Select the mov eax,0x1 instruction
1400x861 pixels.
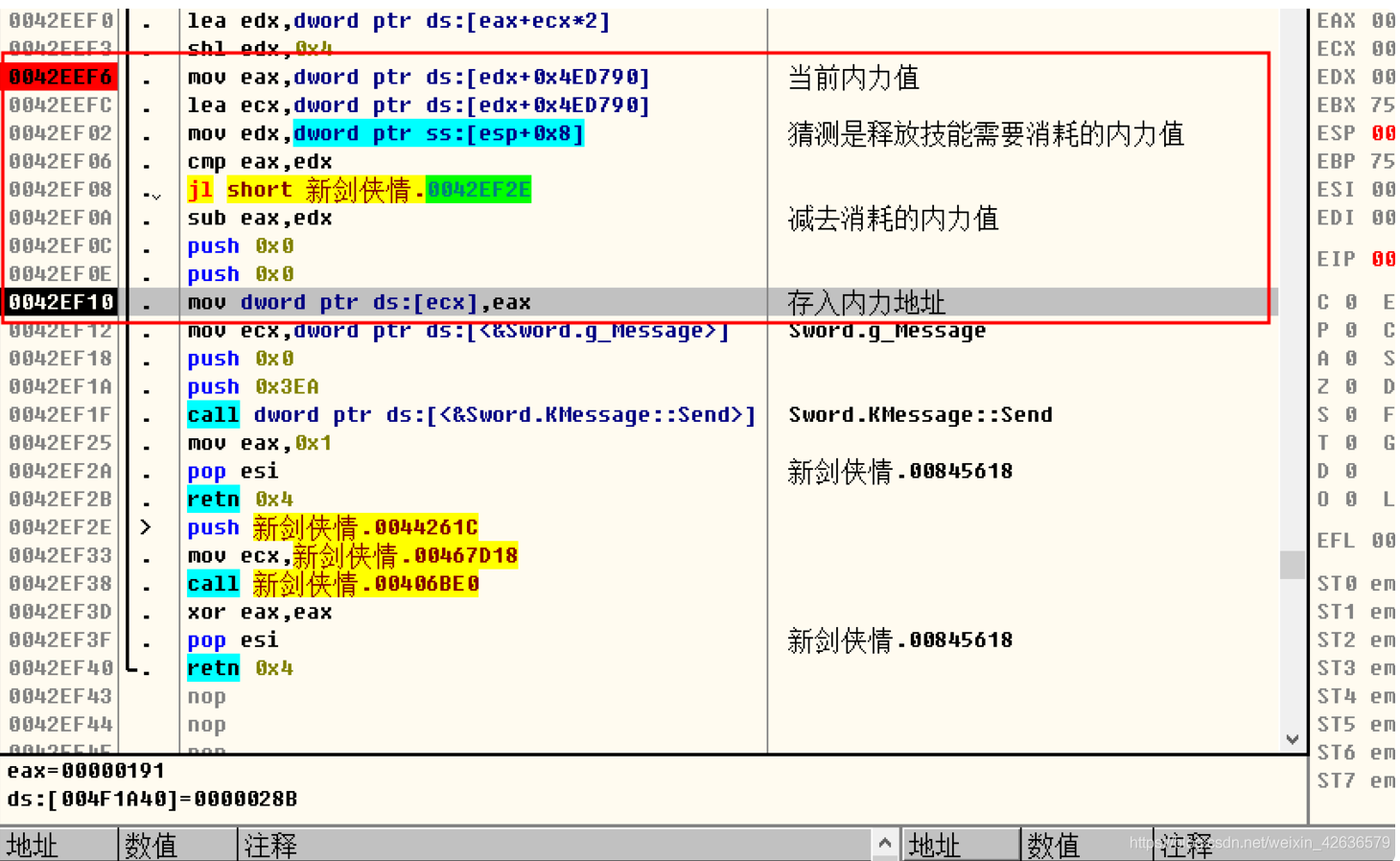(260, 443)
